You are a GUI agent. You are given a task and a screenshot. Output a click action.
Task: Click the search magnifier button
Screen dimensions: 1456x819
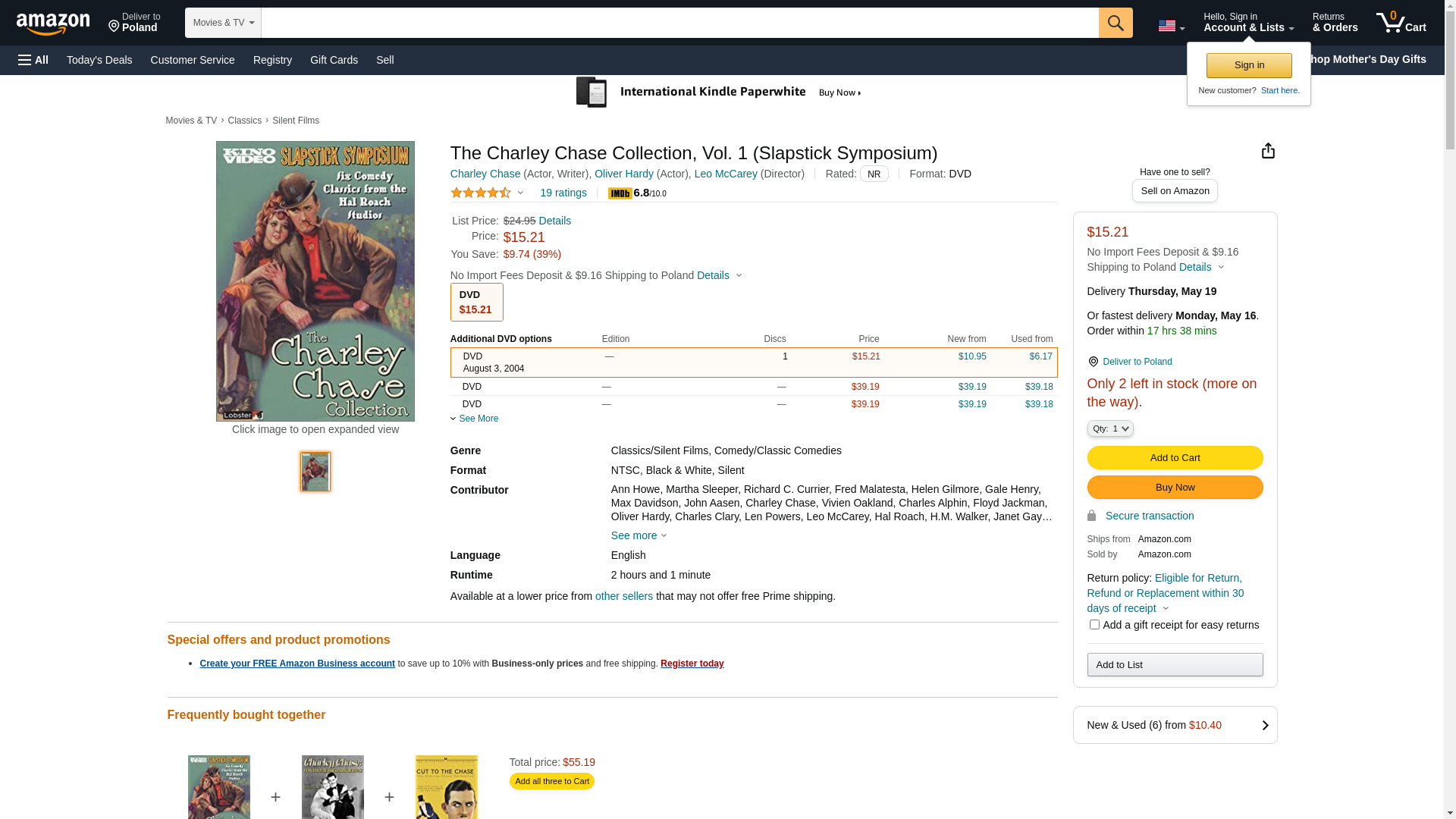(x=1115, y=23)
